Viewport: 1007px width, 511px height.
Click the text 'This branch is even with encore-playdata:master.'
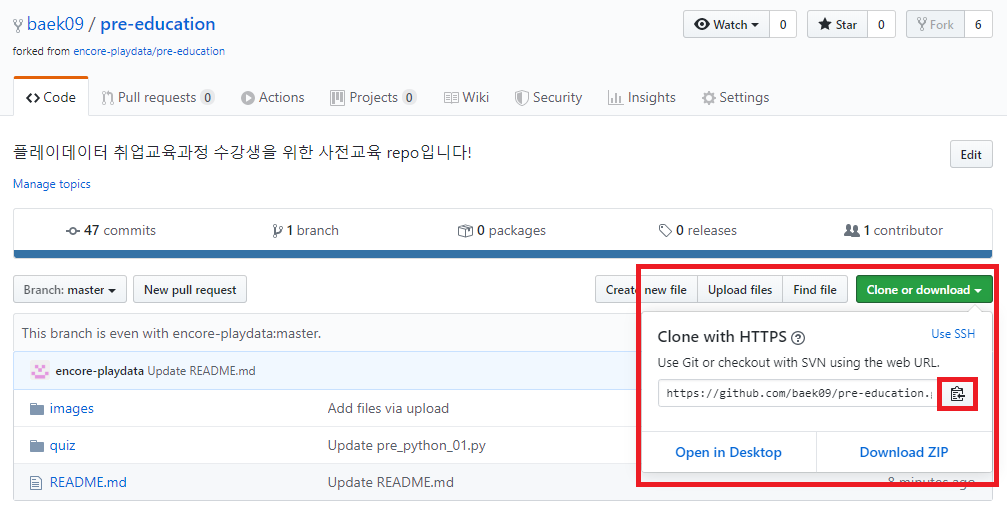(171, 334)
